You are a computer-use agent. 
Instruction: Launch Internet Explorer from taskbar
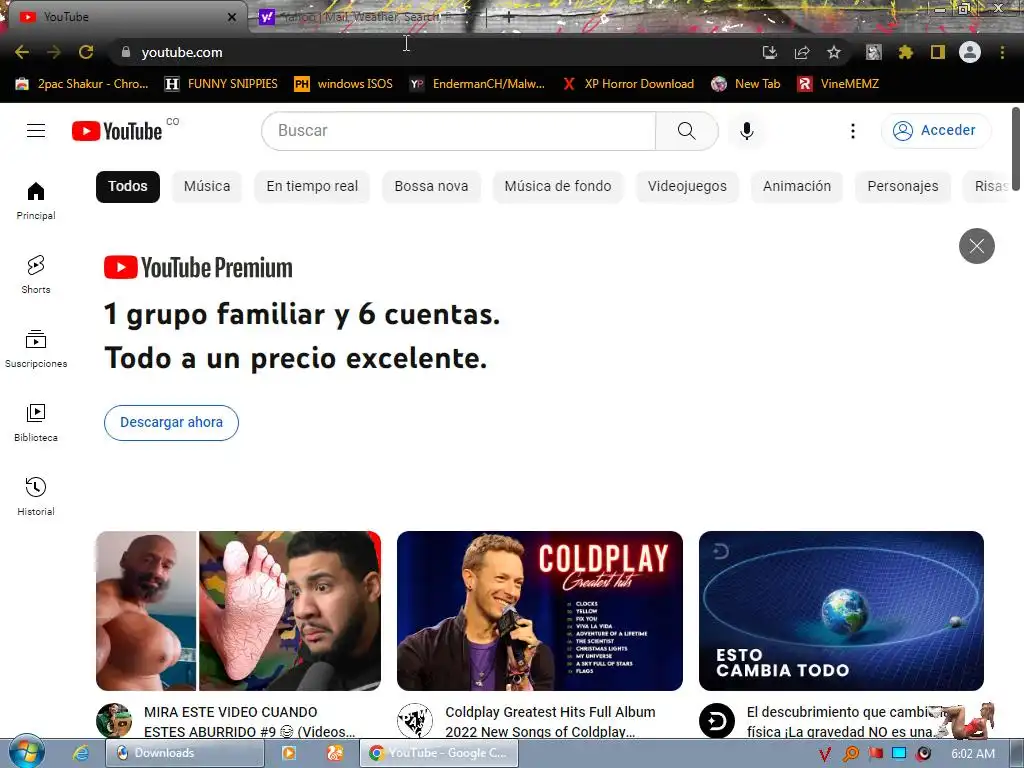(81, 753)
